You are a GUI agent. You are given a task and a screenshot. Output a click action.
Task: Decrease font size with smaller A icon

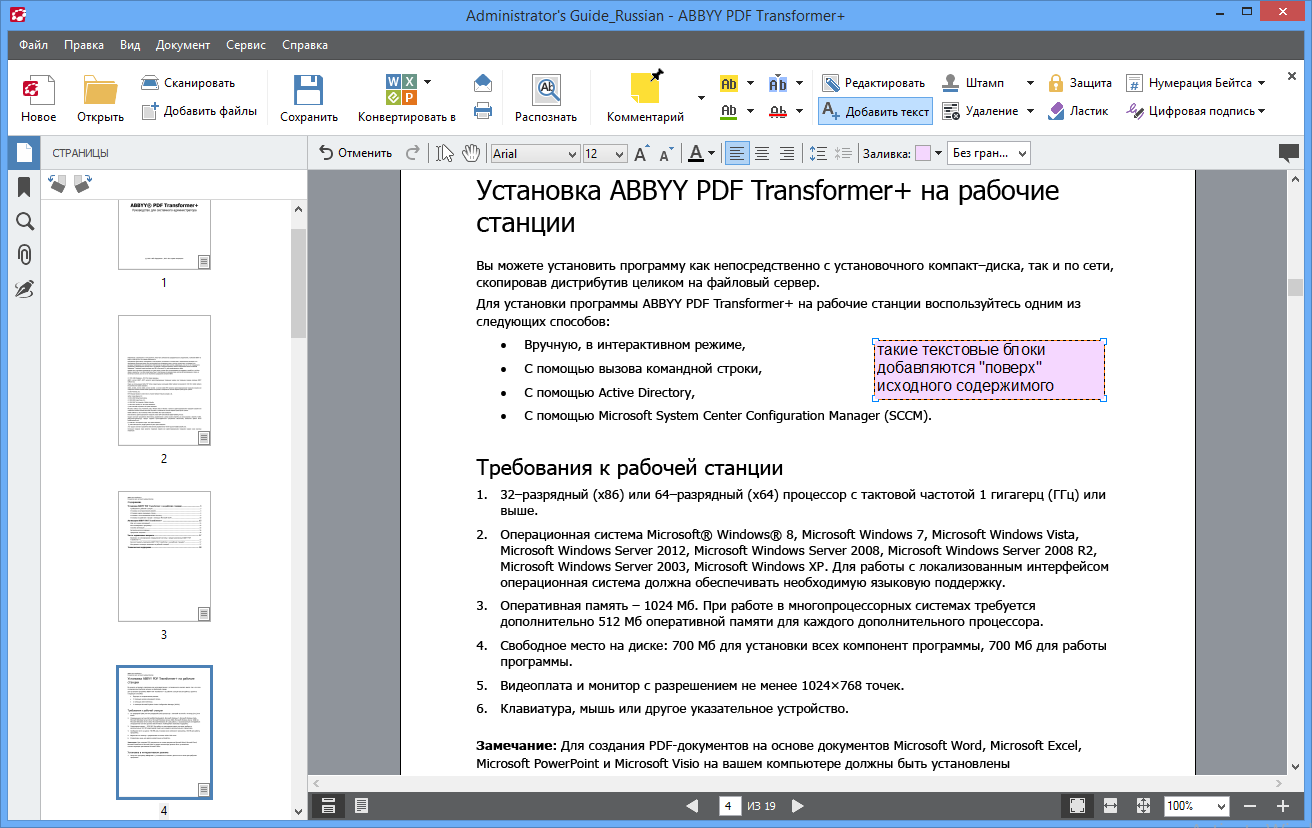coord(665,154)
